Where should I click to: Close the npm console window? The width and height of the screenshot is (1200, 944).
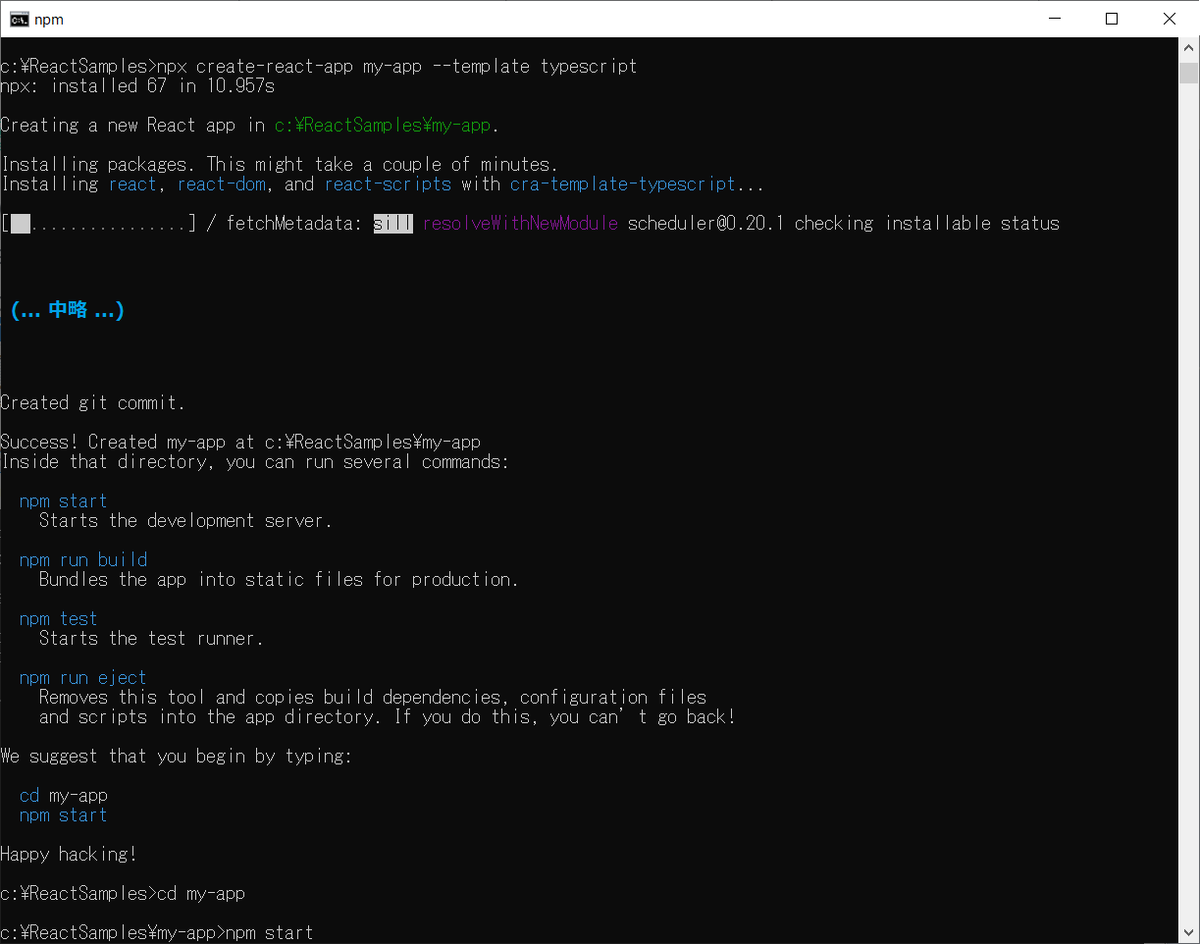pyautogui.click(x=1169, y=19)
